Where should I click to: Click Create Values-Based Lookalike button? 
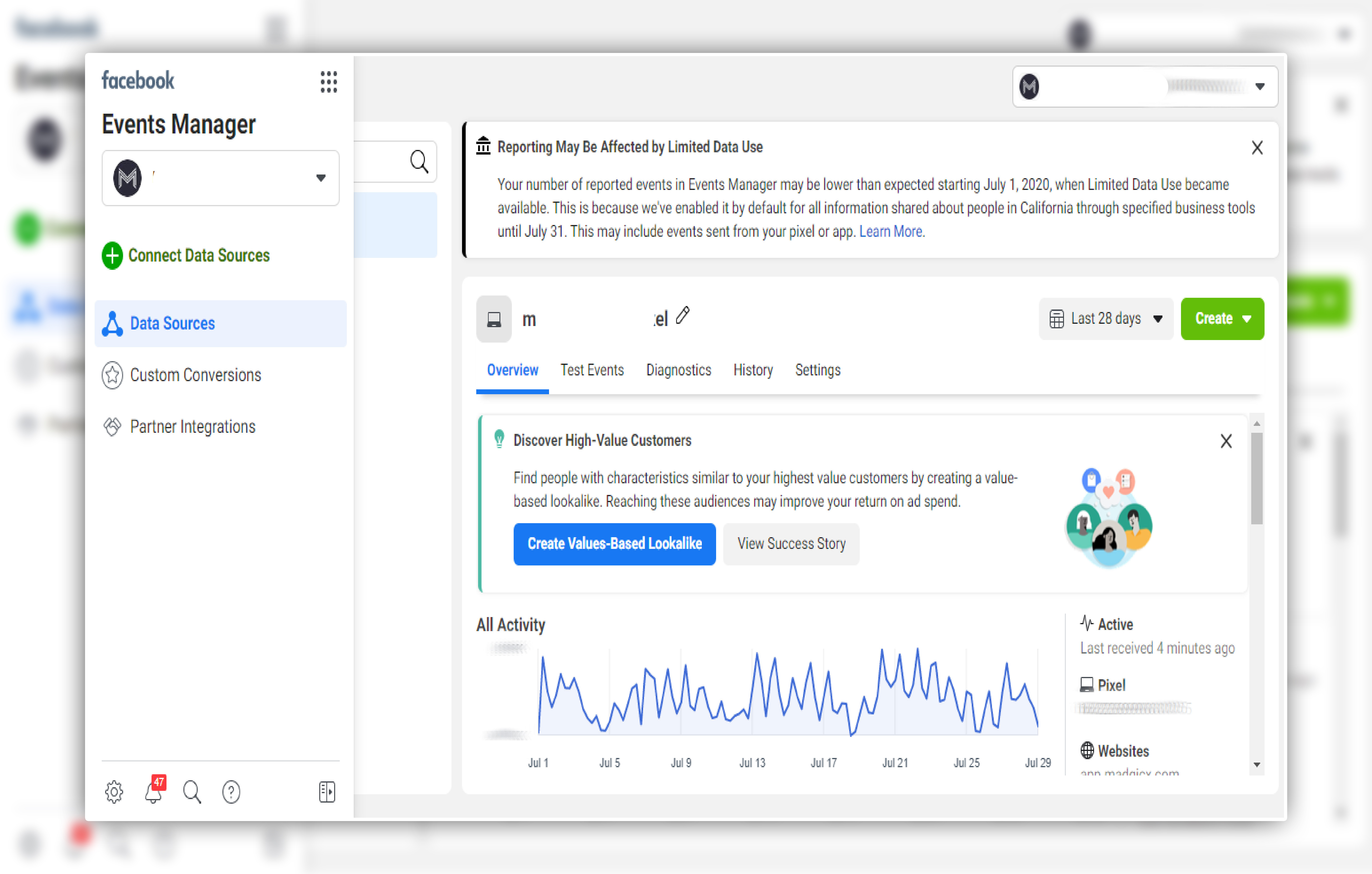coord(614,544)
